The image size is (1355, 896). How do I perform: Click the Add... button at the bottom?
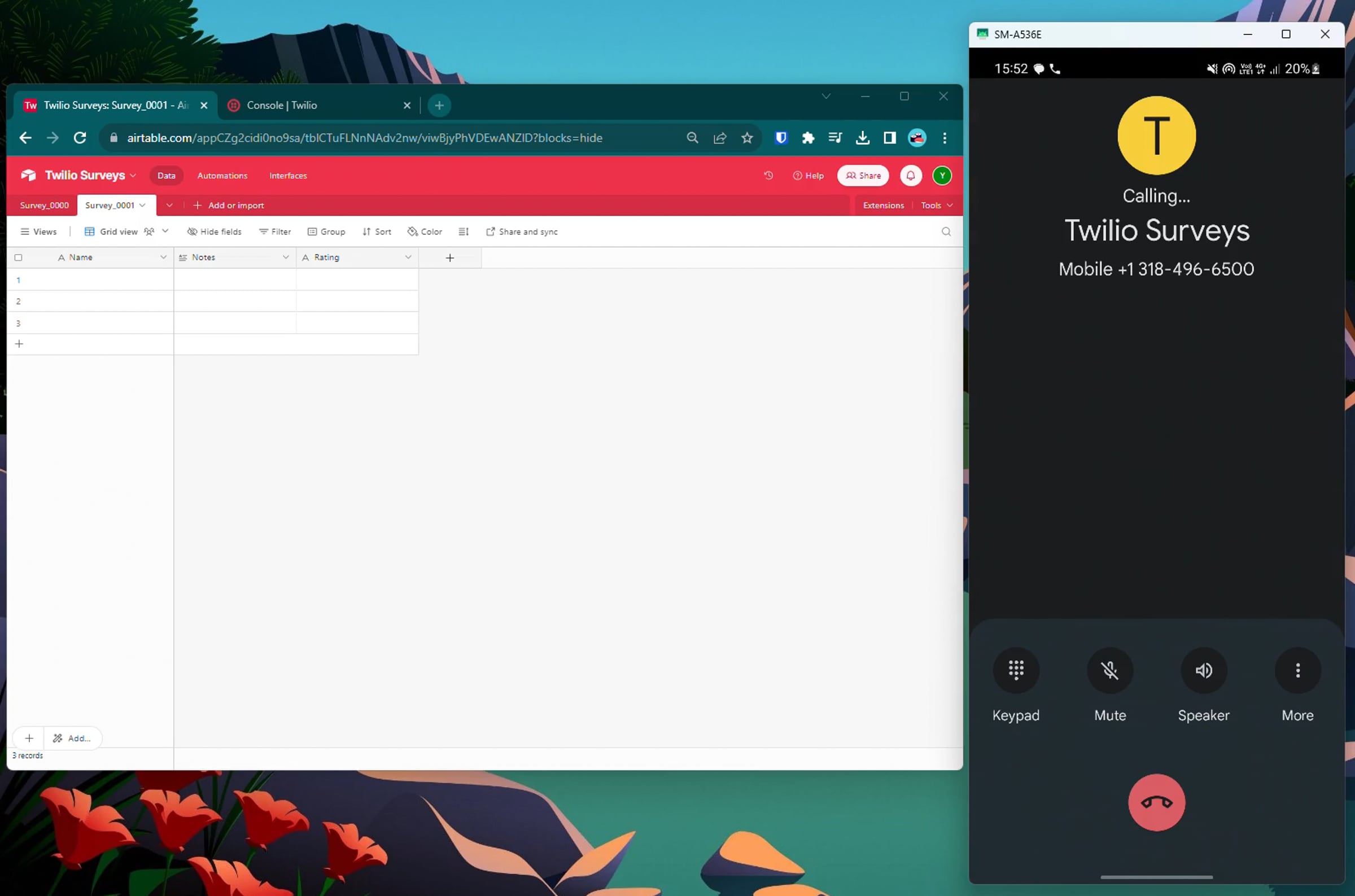tap(71, 738)
